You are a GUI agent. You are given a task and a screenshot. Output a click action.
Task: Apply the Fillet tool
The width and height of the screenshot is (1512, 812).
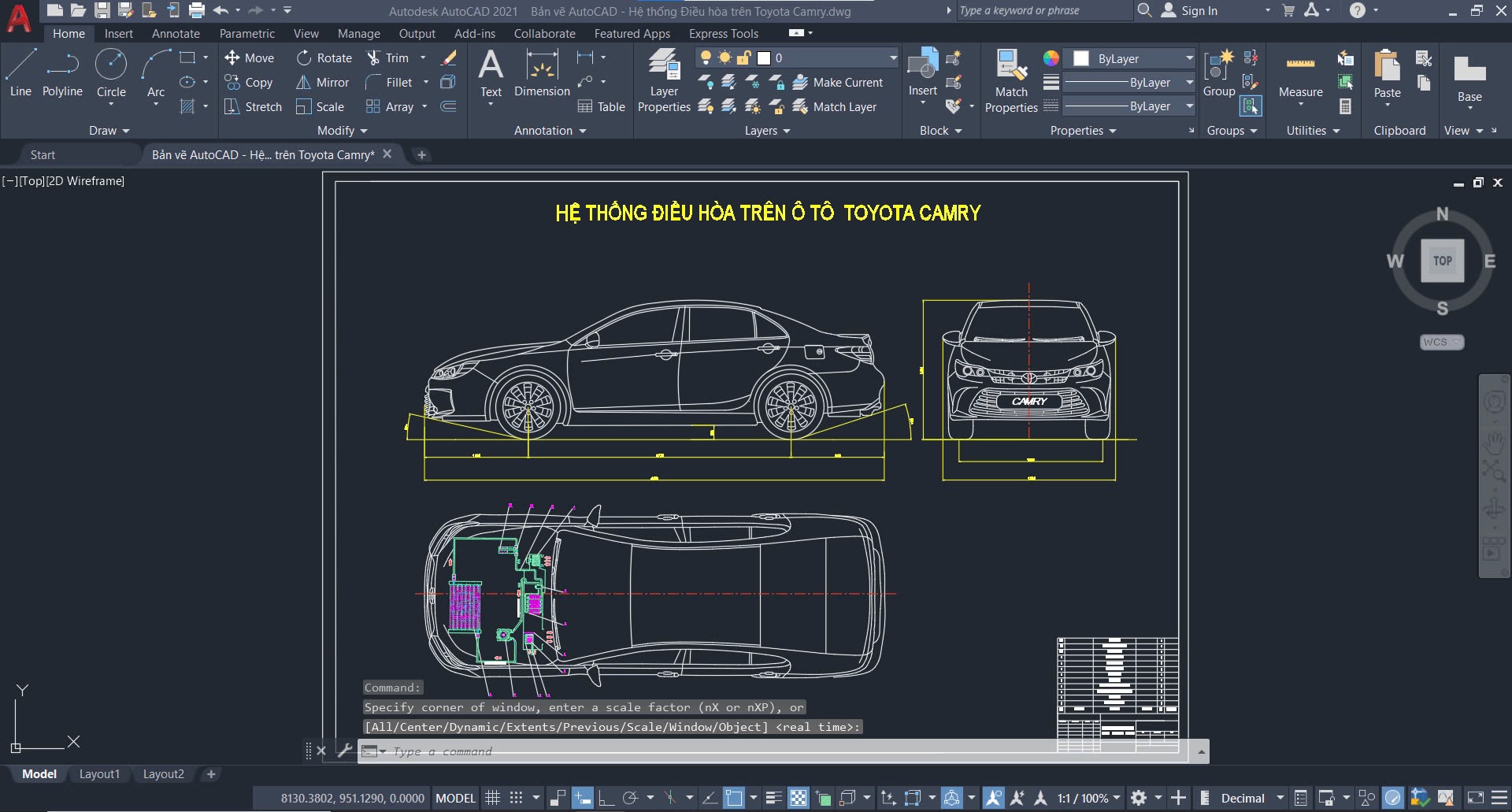pos(389,82)
